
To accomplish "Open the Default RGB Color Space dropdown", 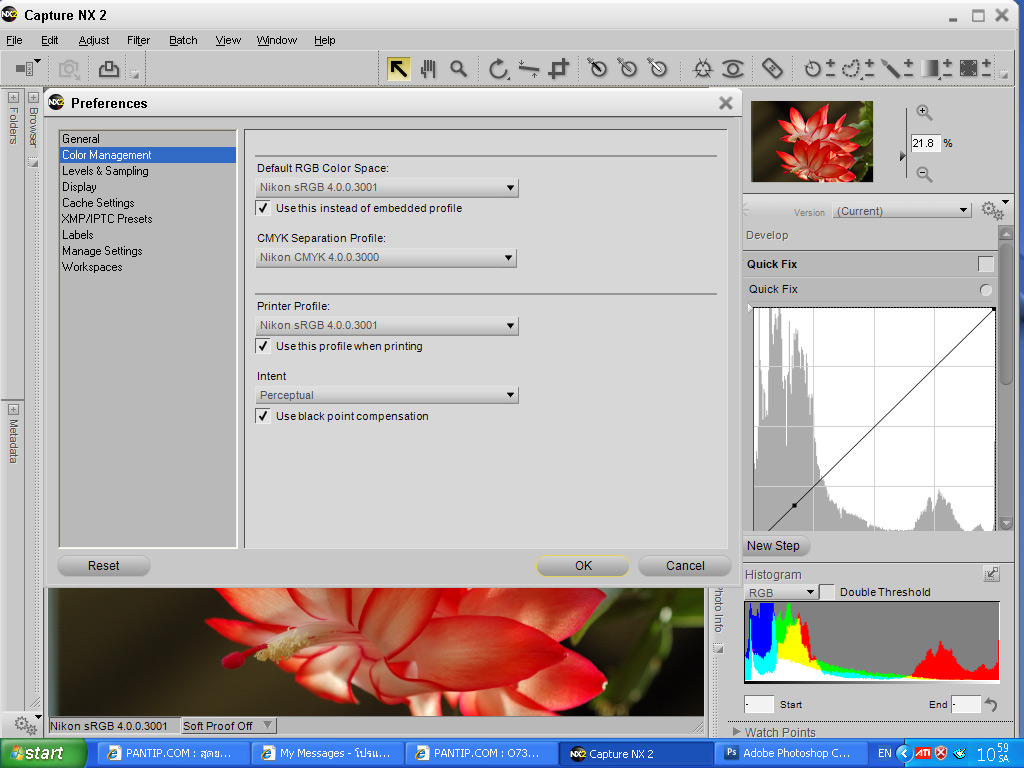I will click(387, 188).
